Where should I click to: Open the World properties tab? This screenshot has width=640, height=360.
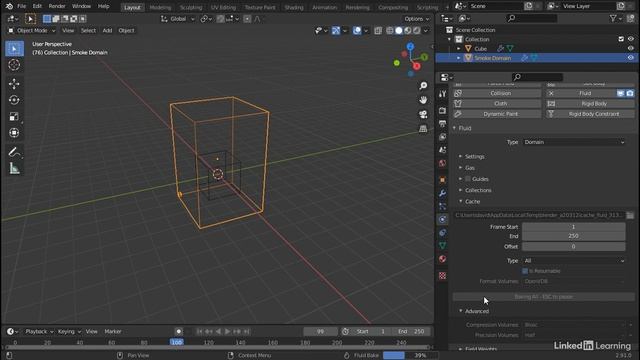point(442,163)
